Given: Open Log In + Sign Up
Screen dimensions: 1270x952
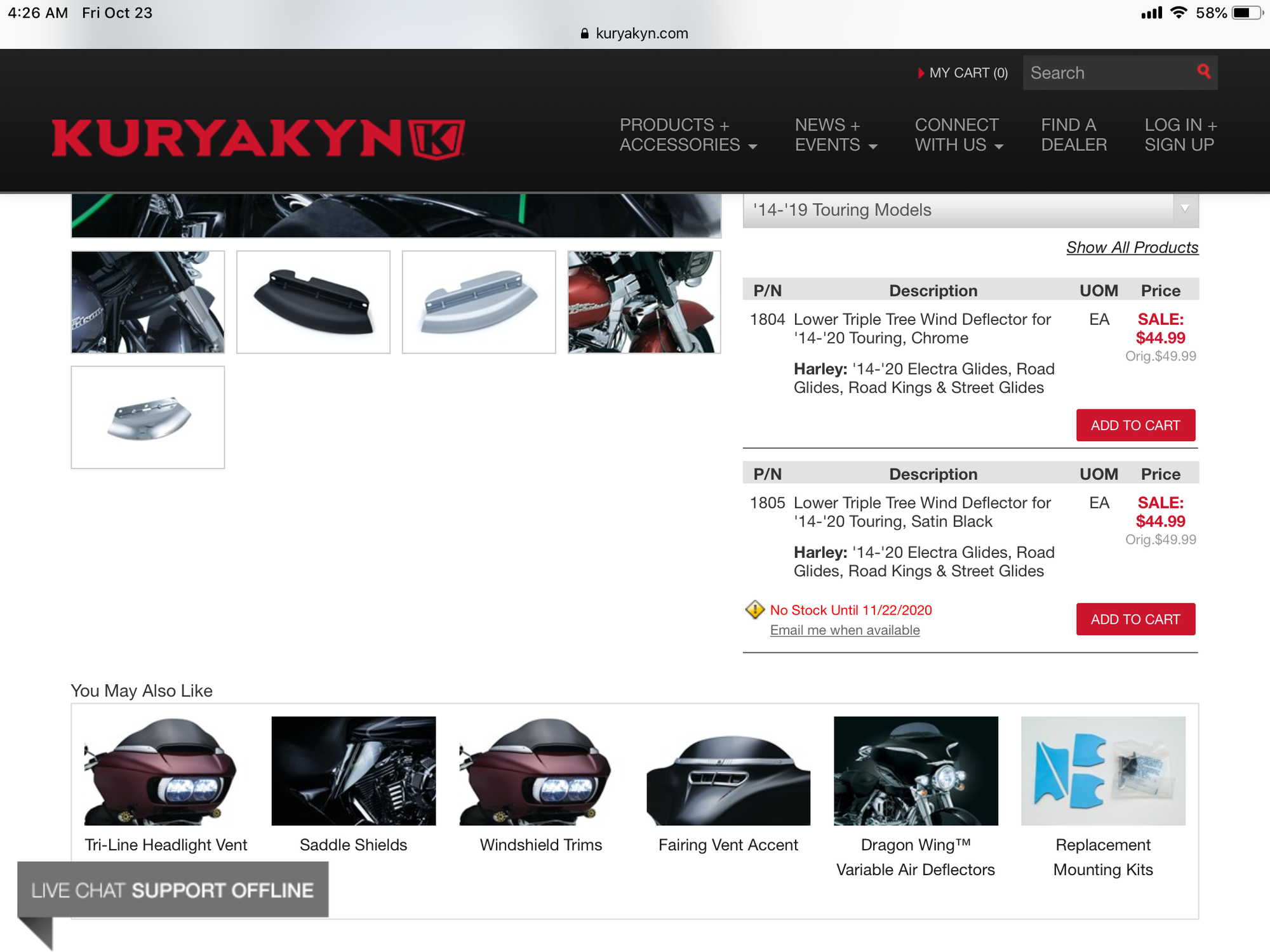Looking at the screenshot, I should 1180,135.
